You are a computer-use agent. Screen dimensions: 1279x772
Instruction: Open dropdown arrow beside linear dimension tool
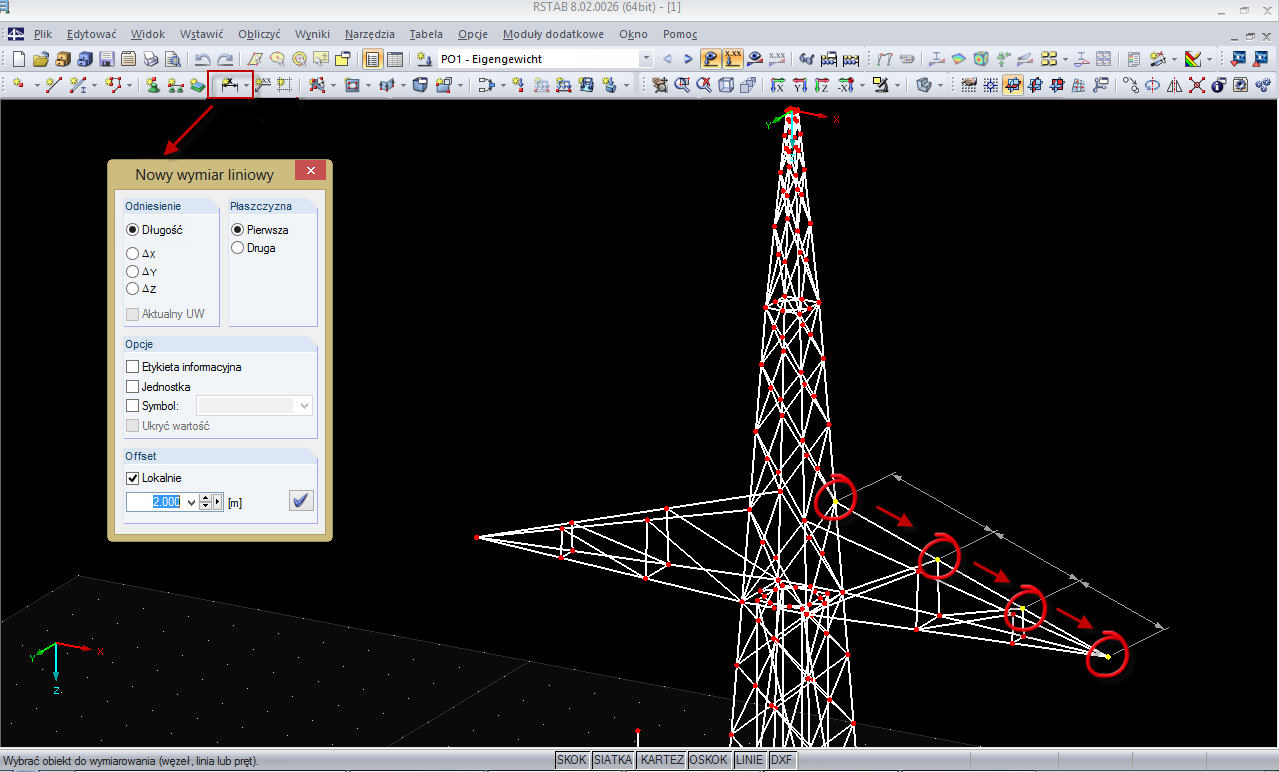[247, 86]
